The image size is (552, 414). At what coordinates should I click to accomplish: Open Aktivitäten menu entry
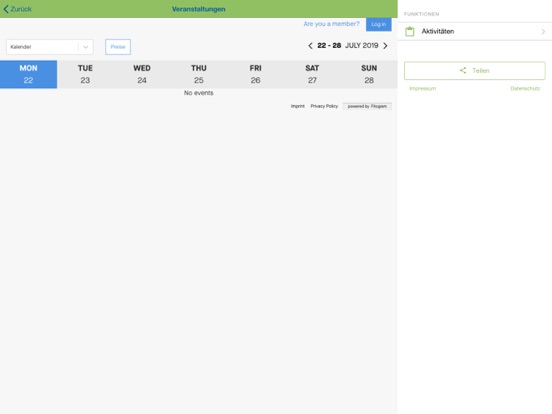(475, 31)
